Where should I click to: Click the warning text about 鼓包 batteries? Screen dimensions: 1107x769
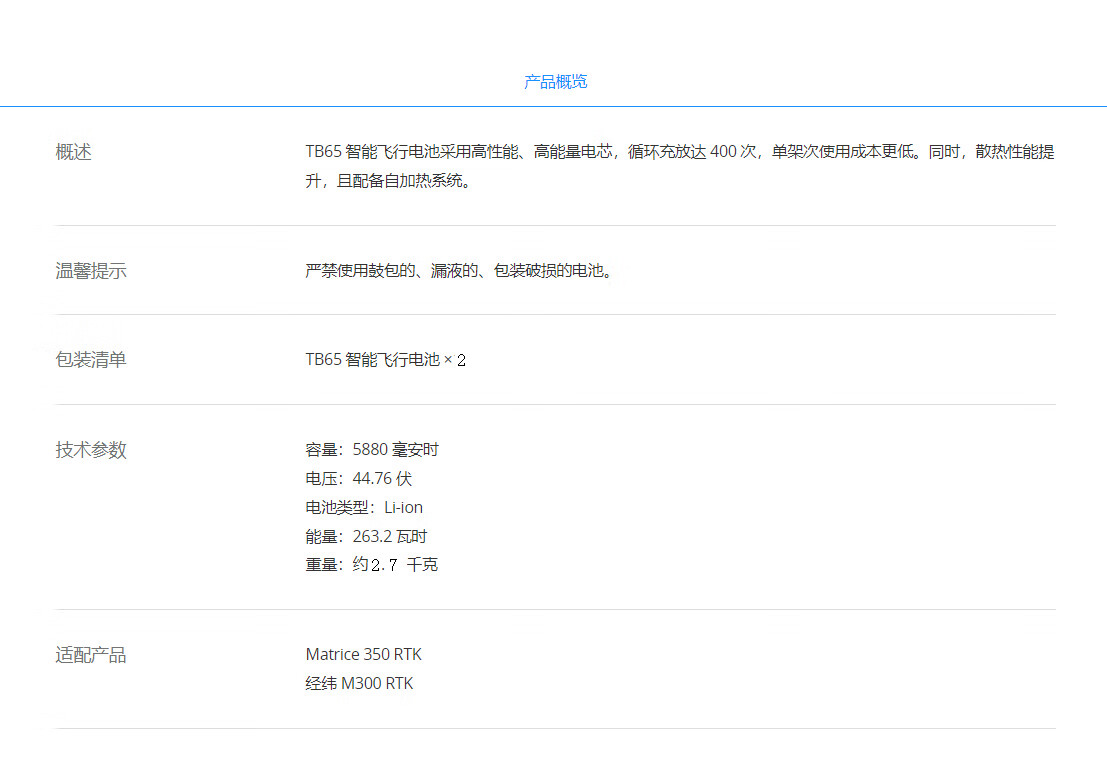458,271
